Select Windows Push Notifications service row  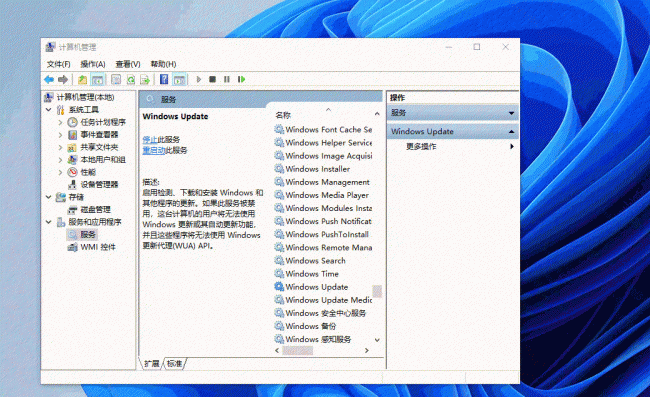(x=323, y=221)
